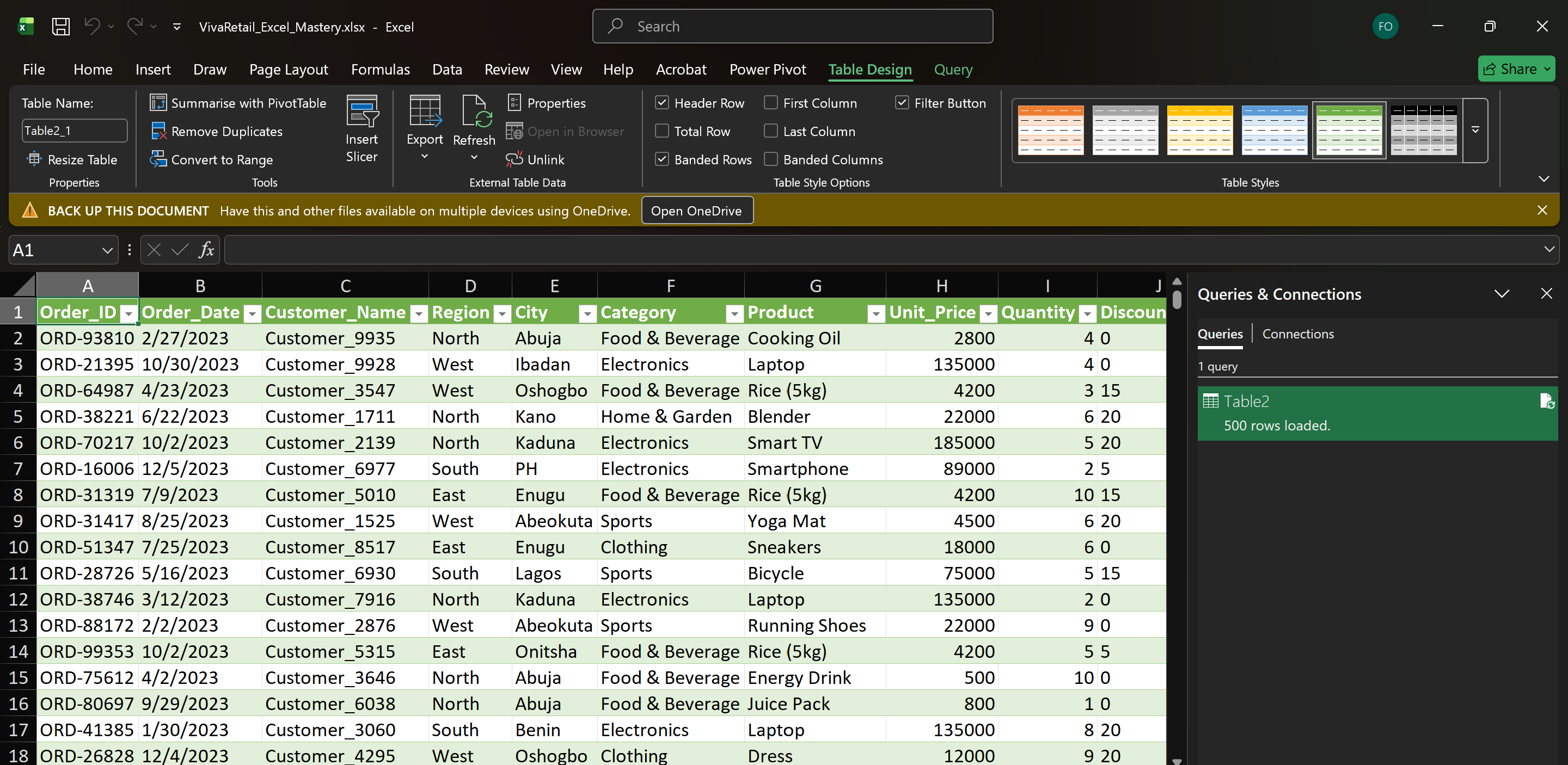1568x765 pixels.
Task: Insert a Slicer for the table
Action: point(362,128)
